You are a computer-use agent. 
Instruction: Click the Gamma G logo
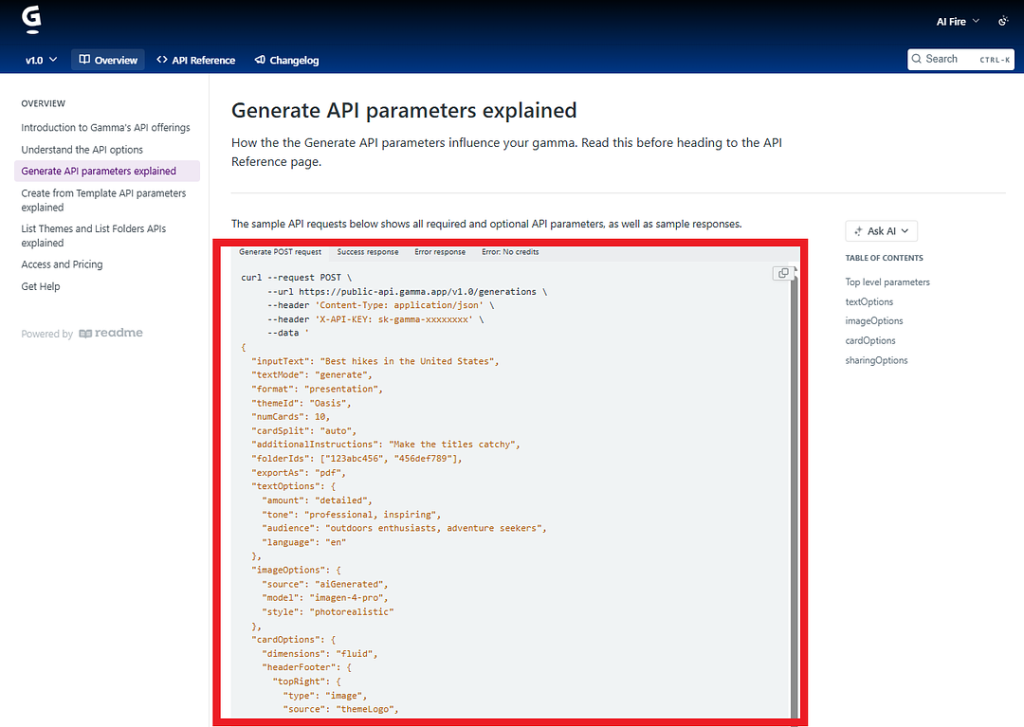point(31,19)
